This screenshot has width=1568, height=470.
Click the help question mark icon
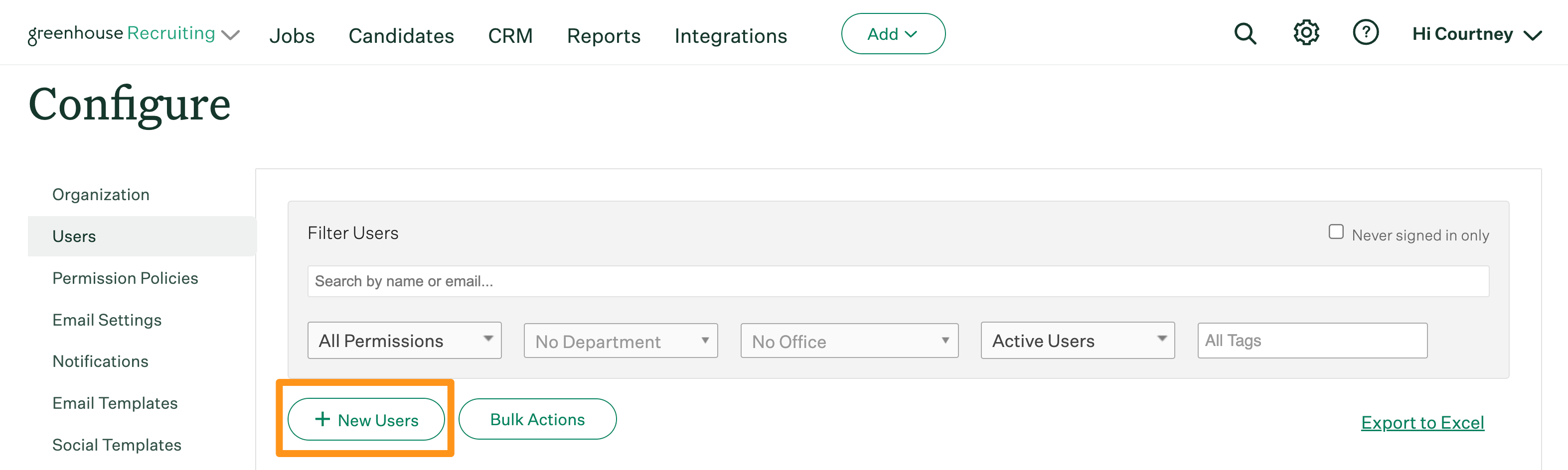1365,33
